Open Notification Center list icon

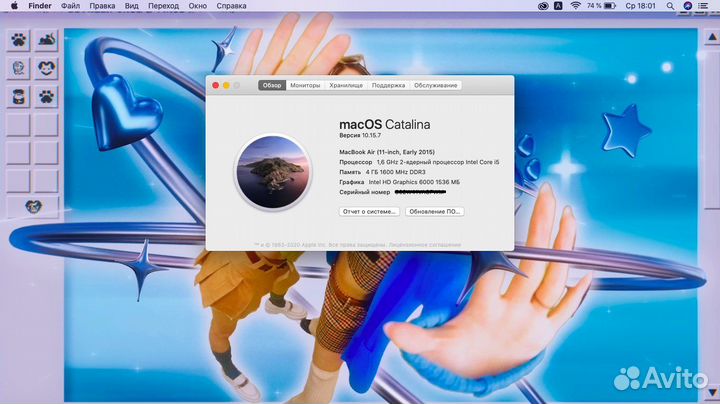[x=703, y=6]
